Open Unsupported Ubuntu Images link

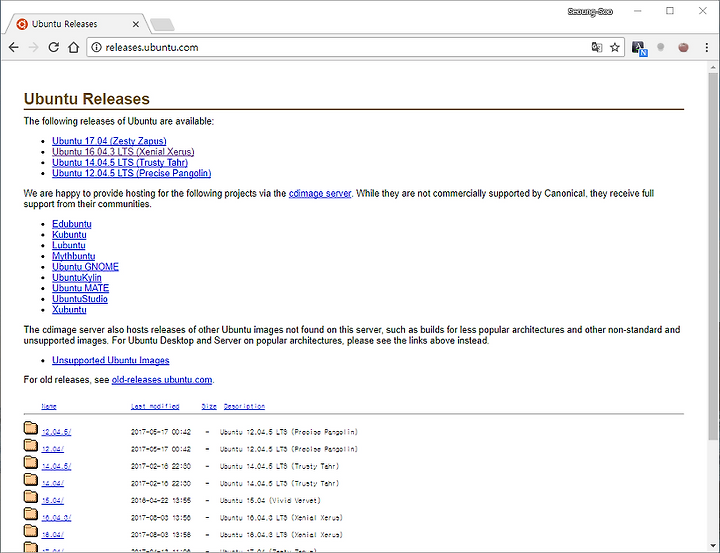click(111, 360)
